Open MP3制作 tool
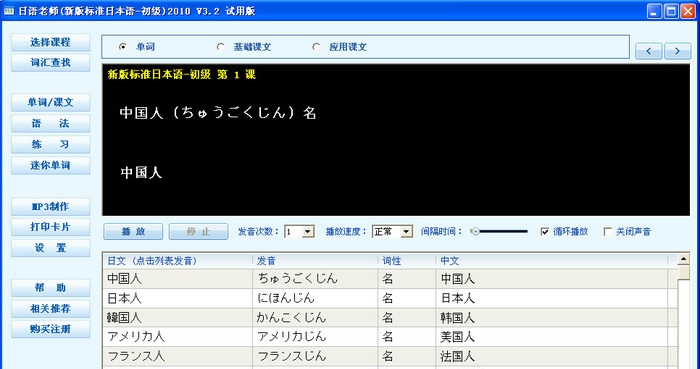This screenshot has width=700, height=369. click(50, 207)
